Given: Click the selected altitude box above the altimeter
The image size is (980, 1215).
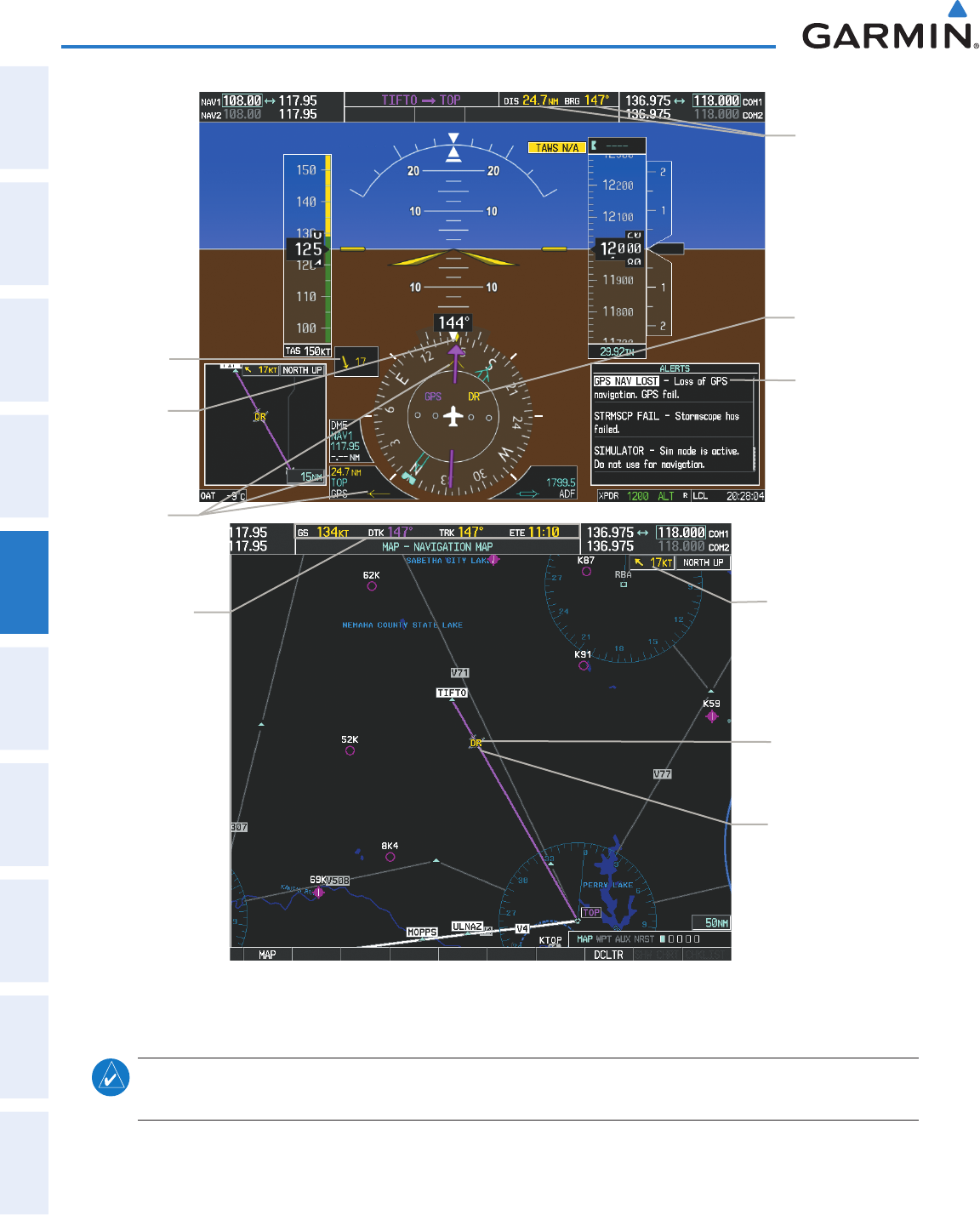Looking at the screenshot, I should point(617,145).
